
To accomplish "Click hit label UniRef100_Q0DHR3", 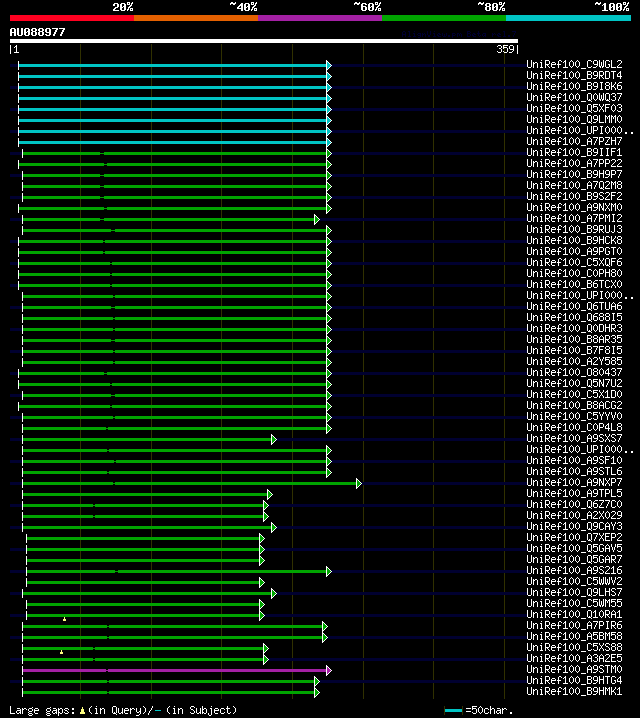I will (574, 328).
